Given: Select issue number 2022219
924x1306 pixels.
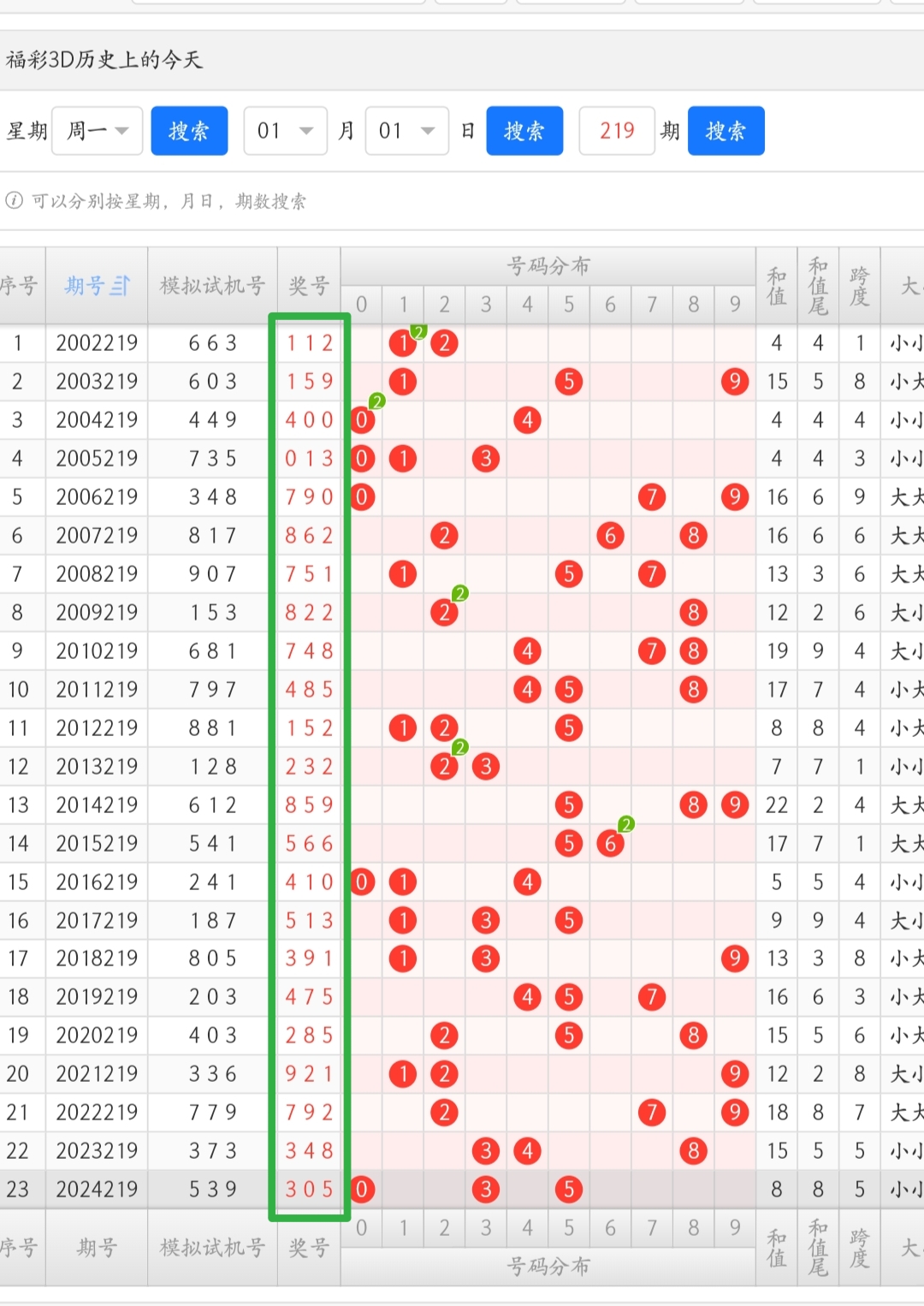Looking at the screenshot, I should (x=97, y=1113).
